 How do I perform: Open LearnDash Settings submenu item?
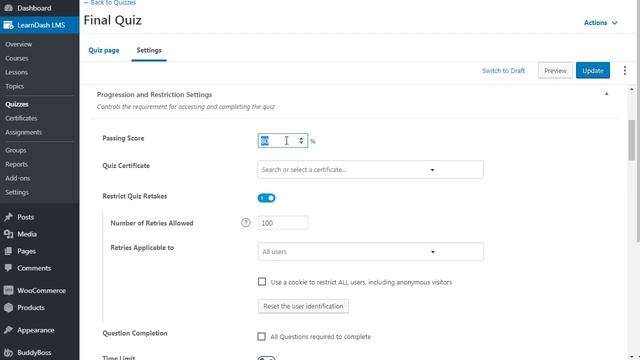[x=17, y=192]
